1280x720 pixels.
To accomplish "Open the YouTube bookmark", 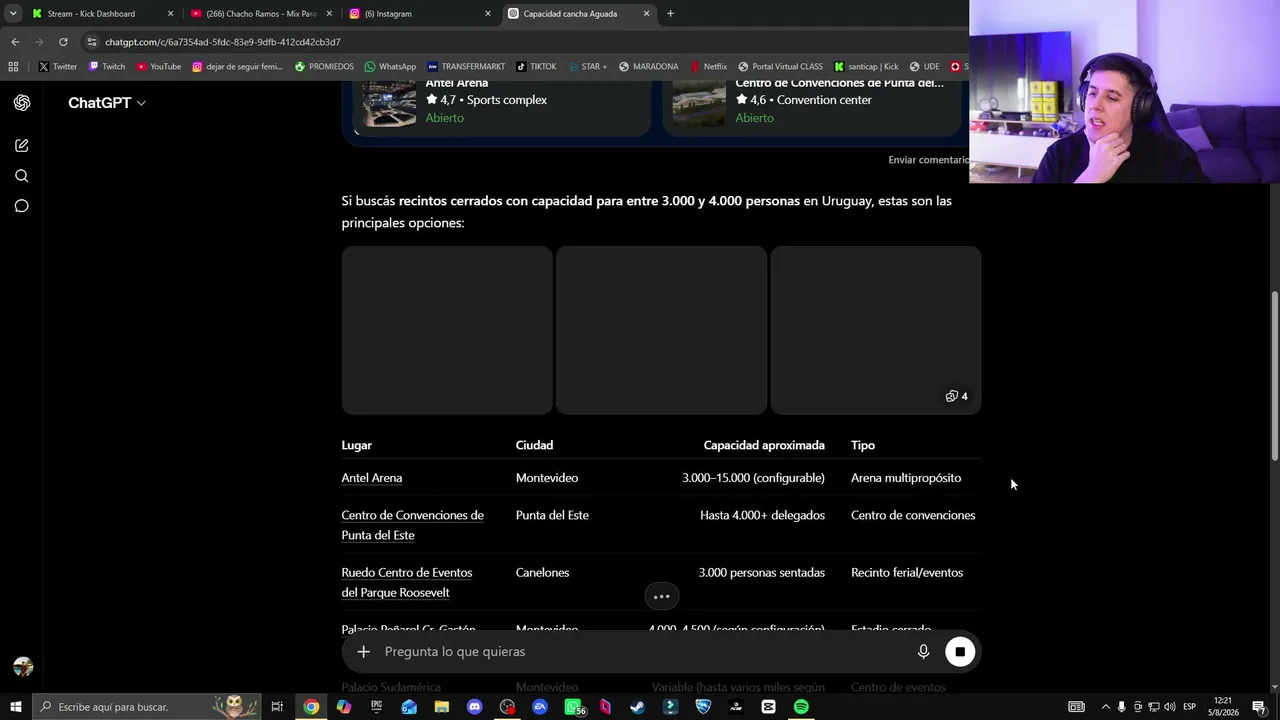I will 159,67.
